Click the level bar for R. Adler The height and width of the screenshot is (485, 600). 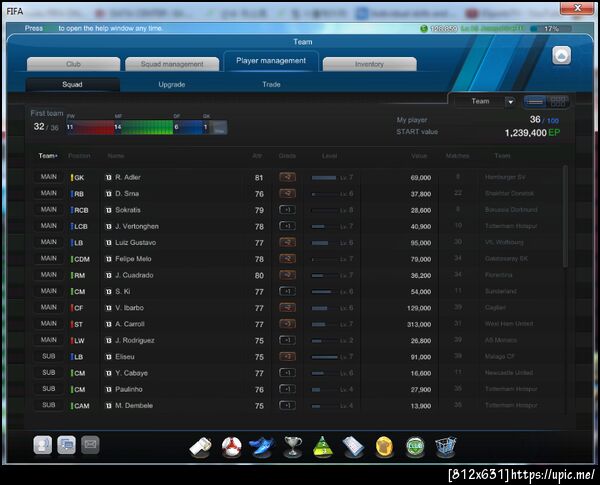coord(324,178)
